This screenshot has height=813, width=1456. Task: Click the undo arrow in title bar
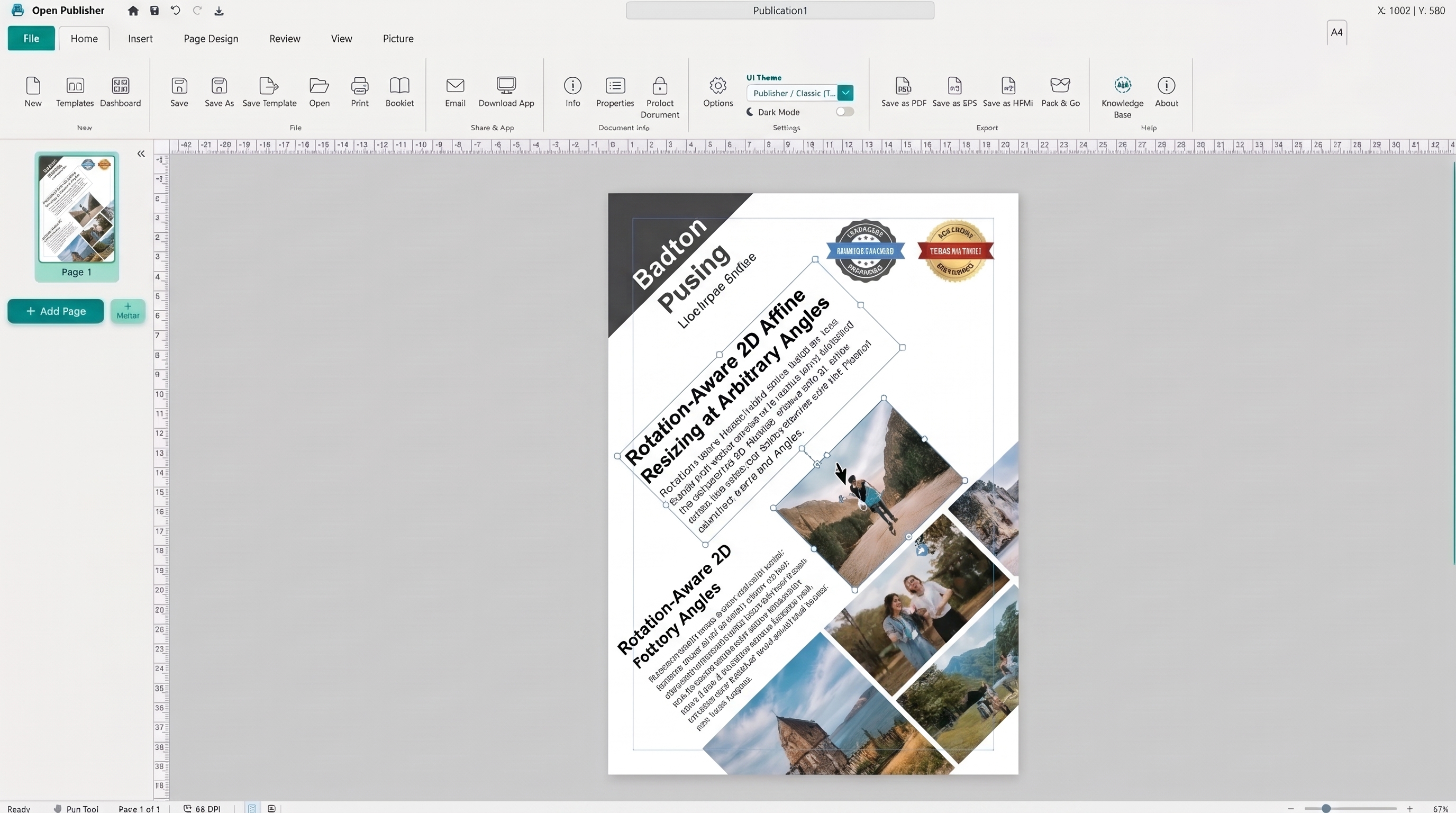[175, 10]
